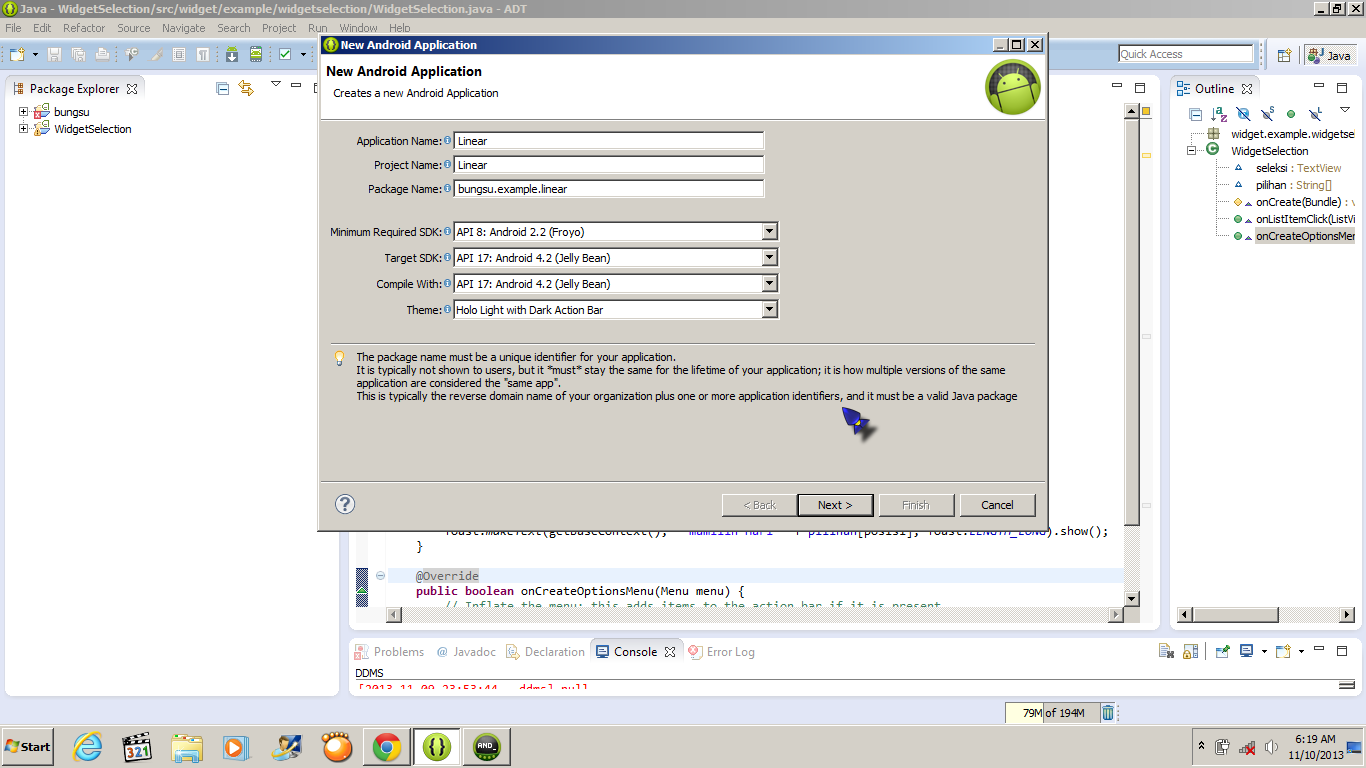This screenshot has width=1366, height=768.
Task: Open the File menu
Action: [x=13, y=28]
